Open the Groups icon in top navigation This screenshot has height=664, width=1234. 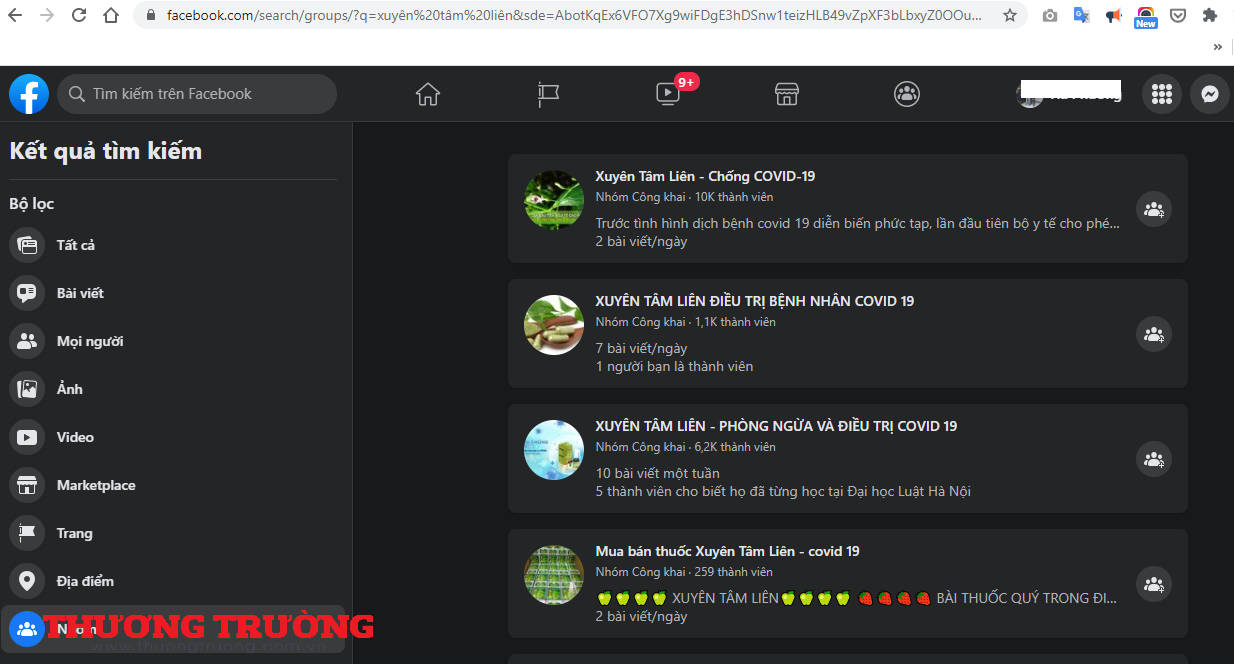[x=907, y=94]
